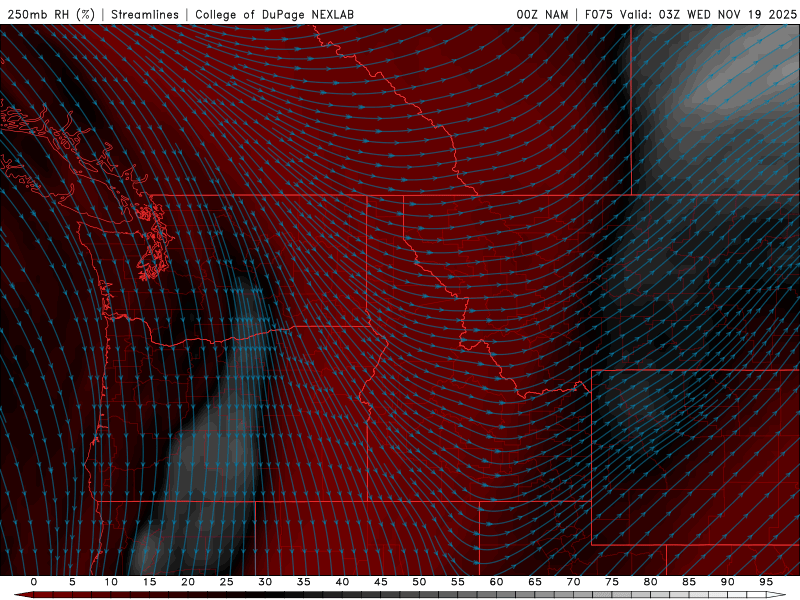Click "Valid: 03Z WED NOV 19 2025" text

pyautogui.click(x=708, y=14)
